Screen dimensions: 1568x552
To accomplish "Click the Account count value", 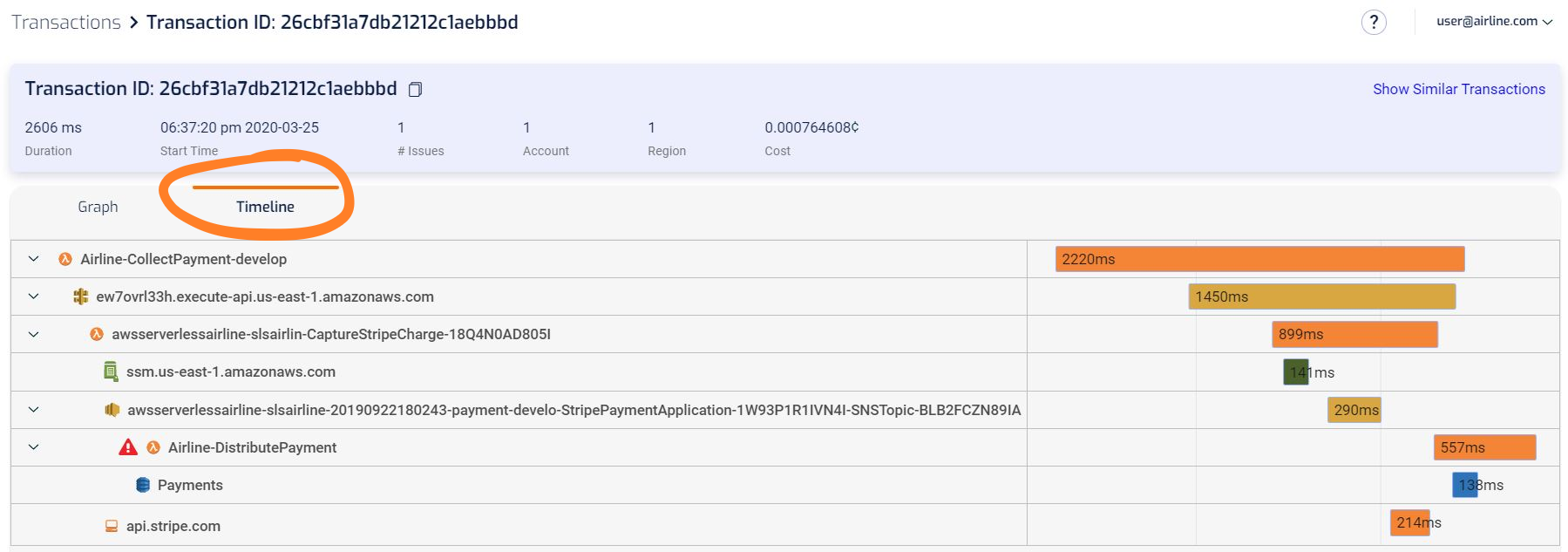I will click(x=526, y=127).
